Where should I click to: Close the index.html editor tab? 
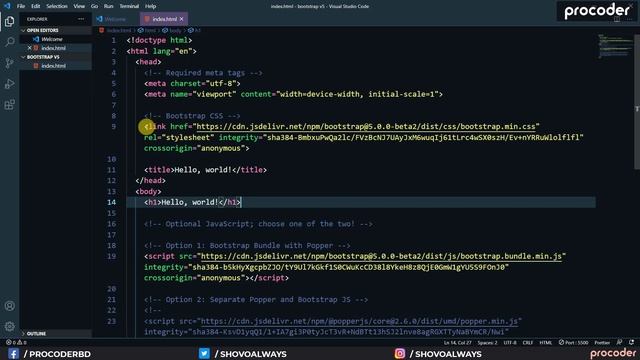182,19
